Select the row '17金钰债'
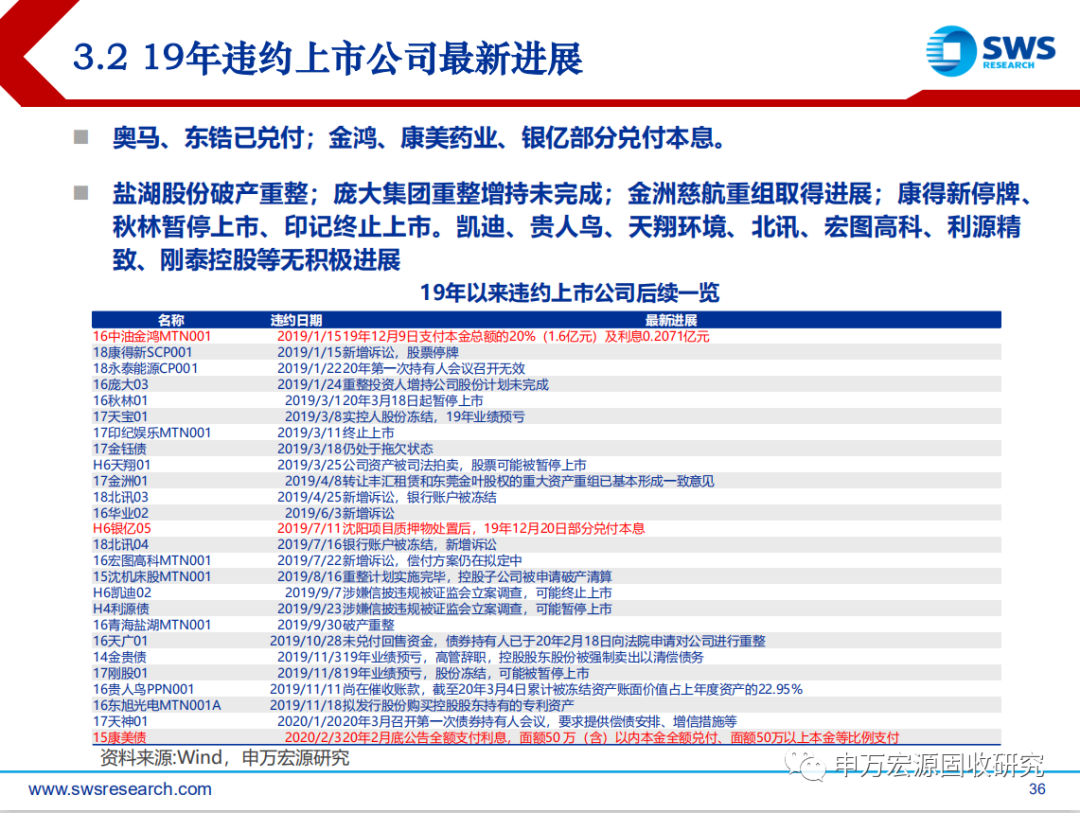Image resolution: width=1080 pixels, height=813 pixels. (546, 449)
